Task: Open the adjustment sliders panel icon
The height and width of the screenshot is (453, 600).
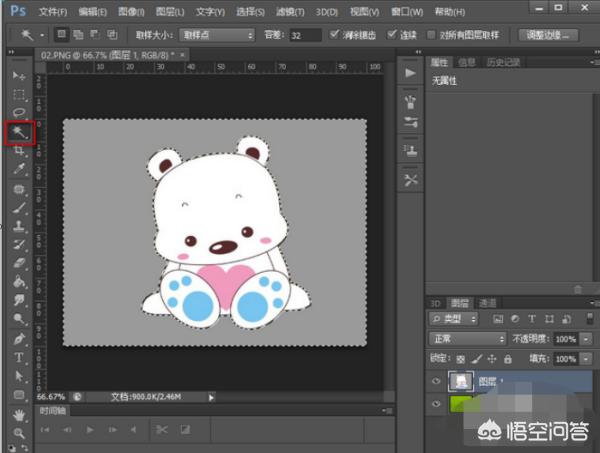Action: click(x=410, y=122)
